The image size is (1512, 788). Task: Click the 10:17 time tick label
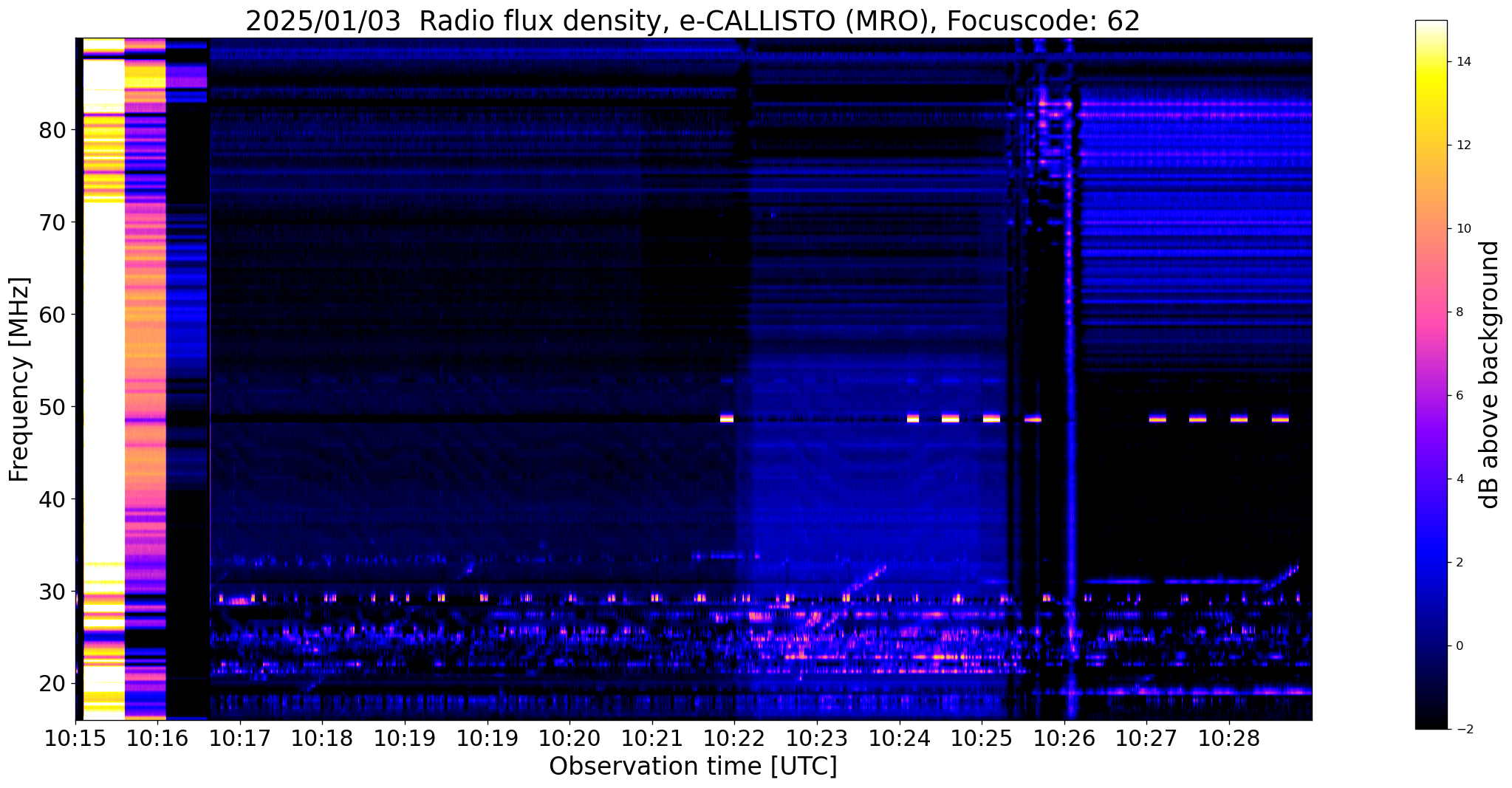240,739
